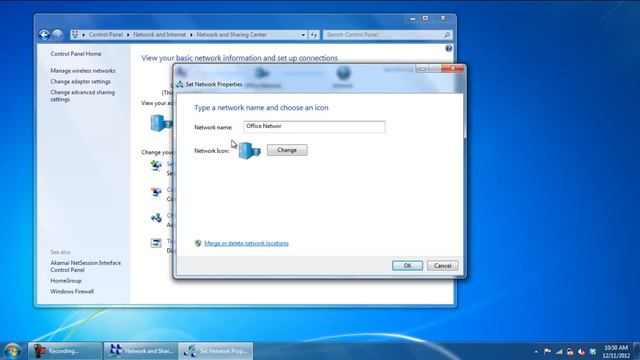Expand the address bar history dropdown

point(303,35)
